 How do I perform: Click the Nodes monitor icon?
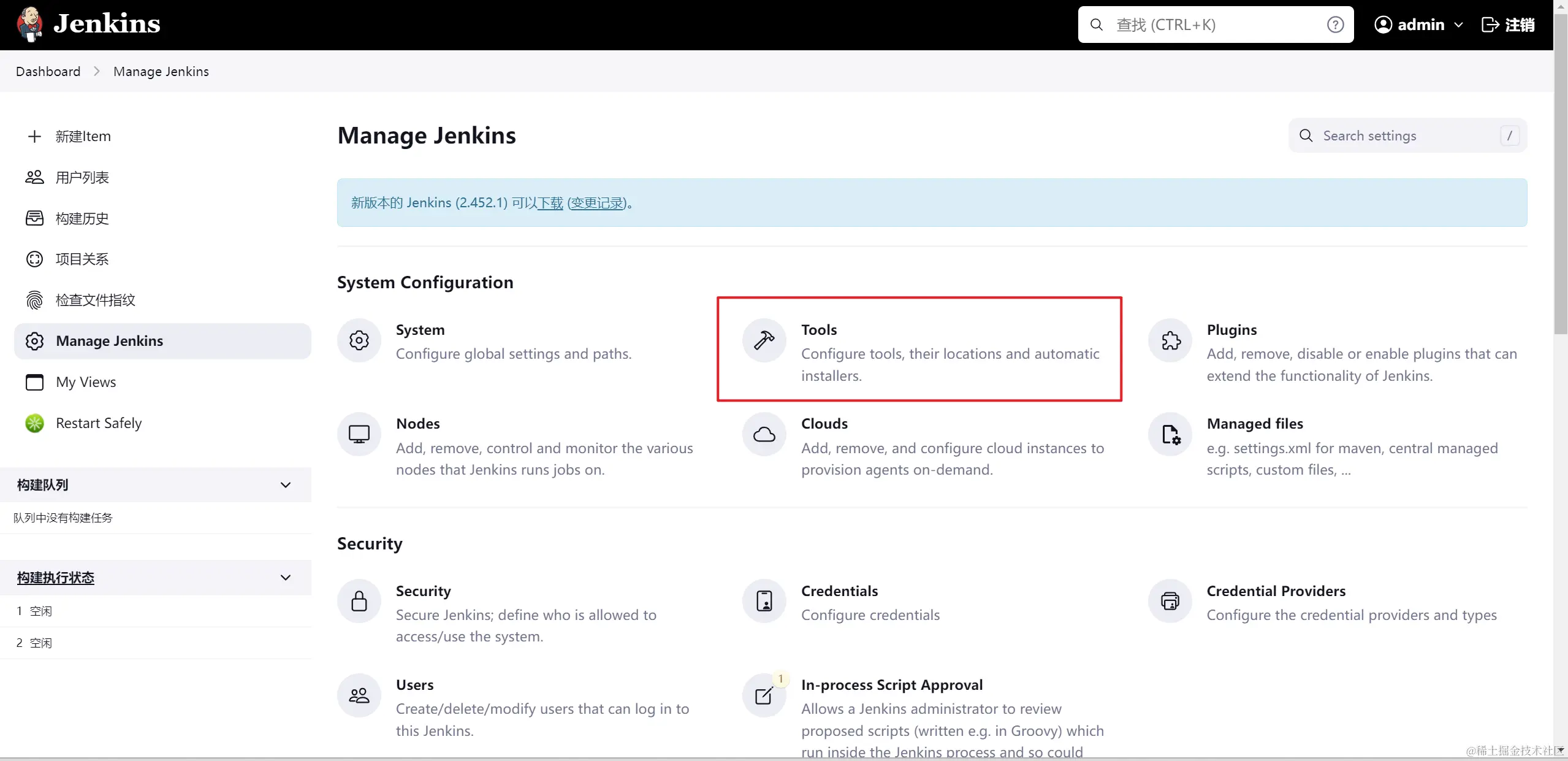359,434
